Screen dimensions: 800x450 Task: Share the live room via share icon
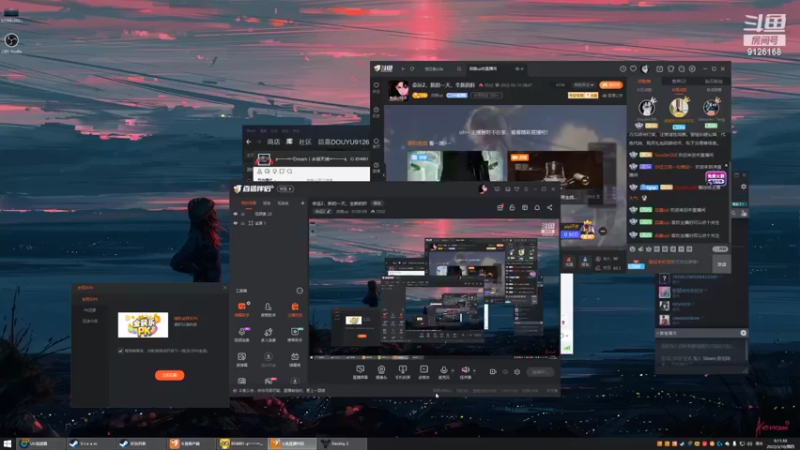click(549, 208)
